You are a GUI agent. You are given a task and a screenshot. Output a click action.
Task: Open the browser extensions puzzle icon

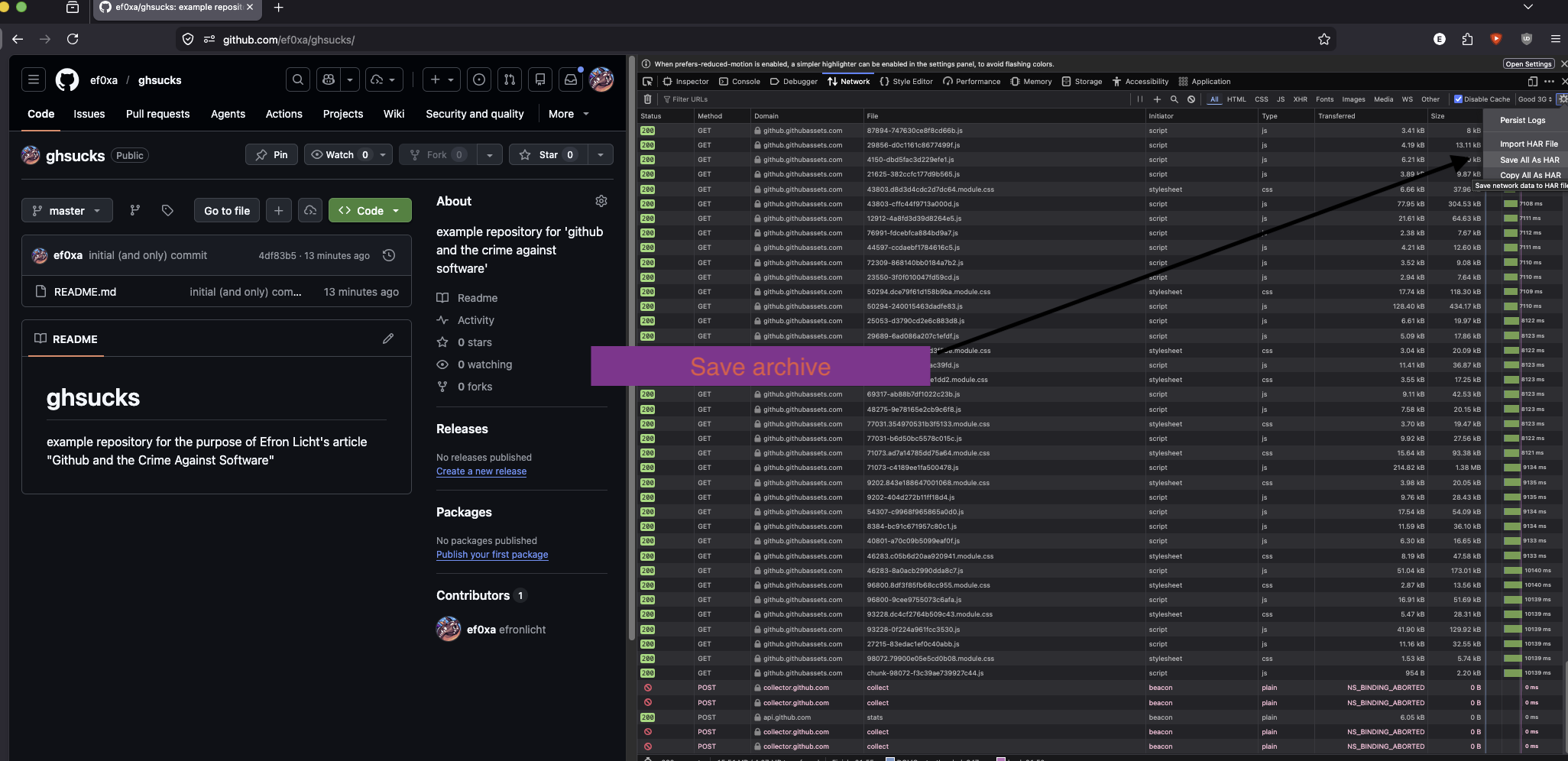1467,39
